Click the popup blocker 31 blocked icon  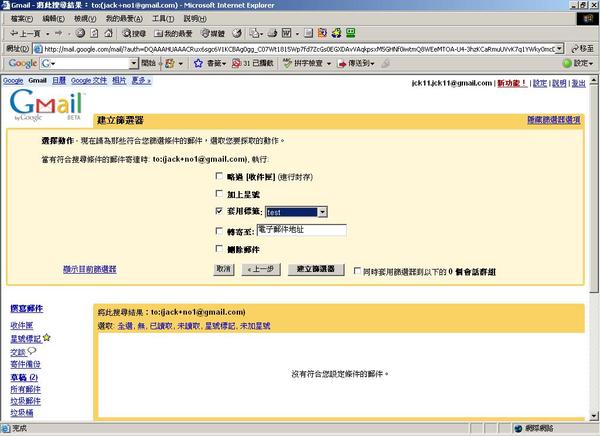click(236, 63)
